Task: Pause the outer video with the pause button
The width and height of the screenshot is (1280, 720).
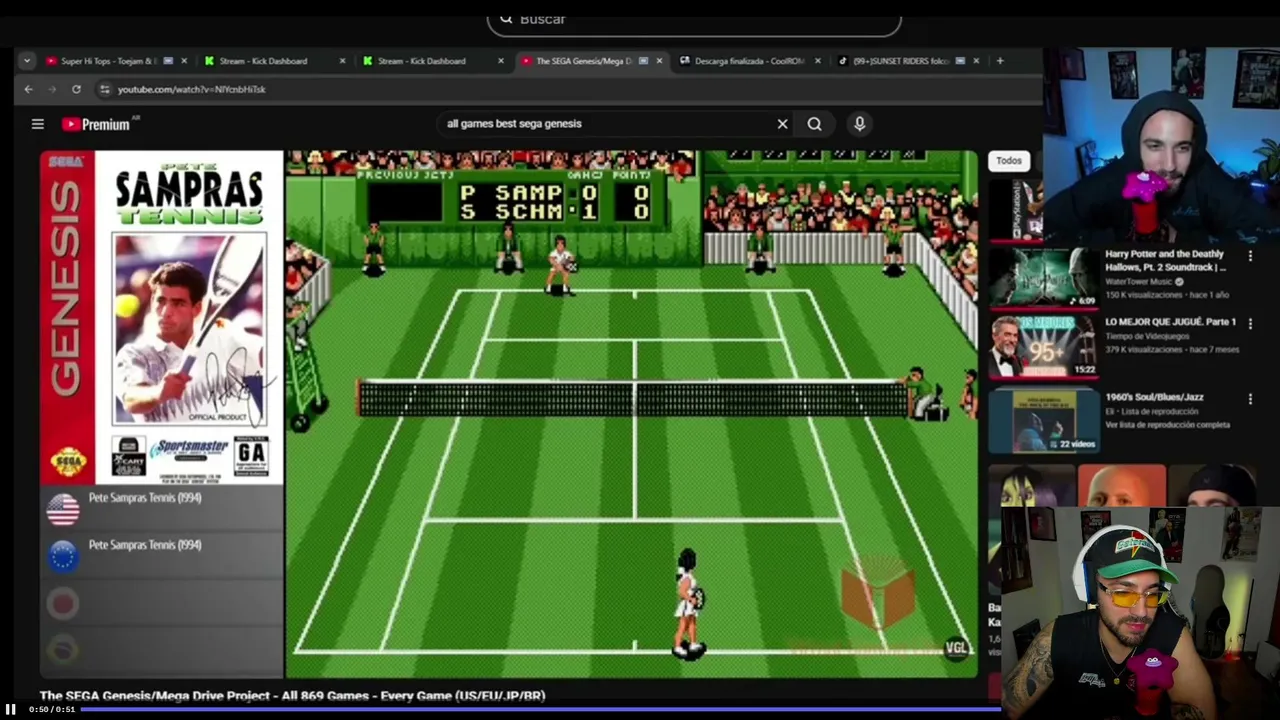Action: point(10,709)
